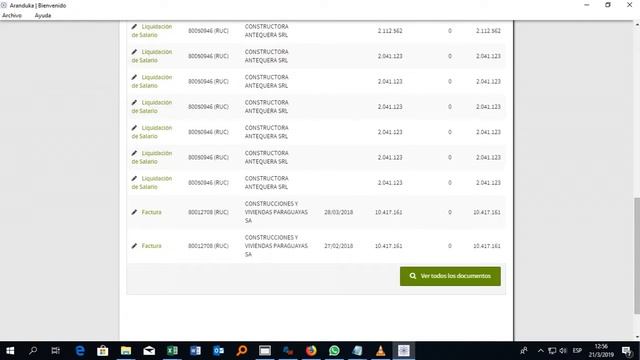The height and width of the screenshot is (360, 640).
Task: Click the edit pencil in the 2.112.562 salary row
Action: click(134, 27)
